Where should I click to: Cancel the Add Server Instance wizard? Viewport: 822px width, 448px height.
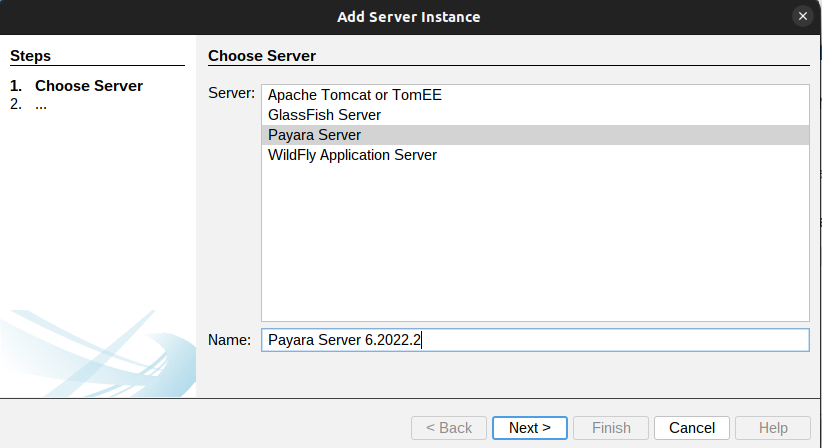[x=691, y=428]
